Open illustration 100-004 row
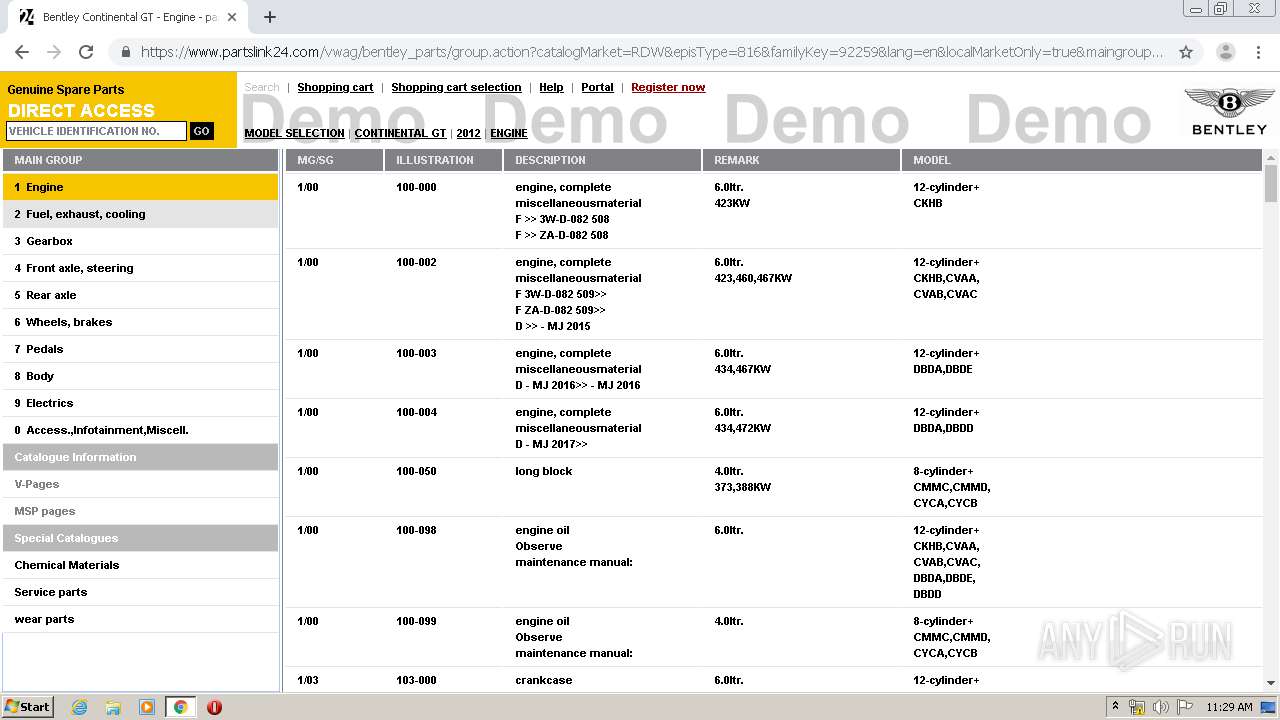Screen dimensions: 1280x720 coord(774,428)
